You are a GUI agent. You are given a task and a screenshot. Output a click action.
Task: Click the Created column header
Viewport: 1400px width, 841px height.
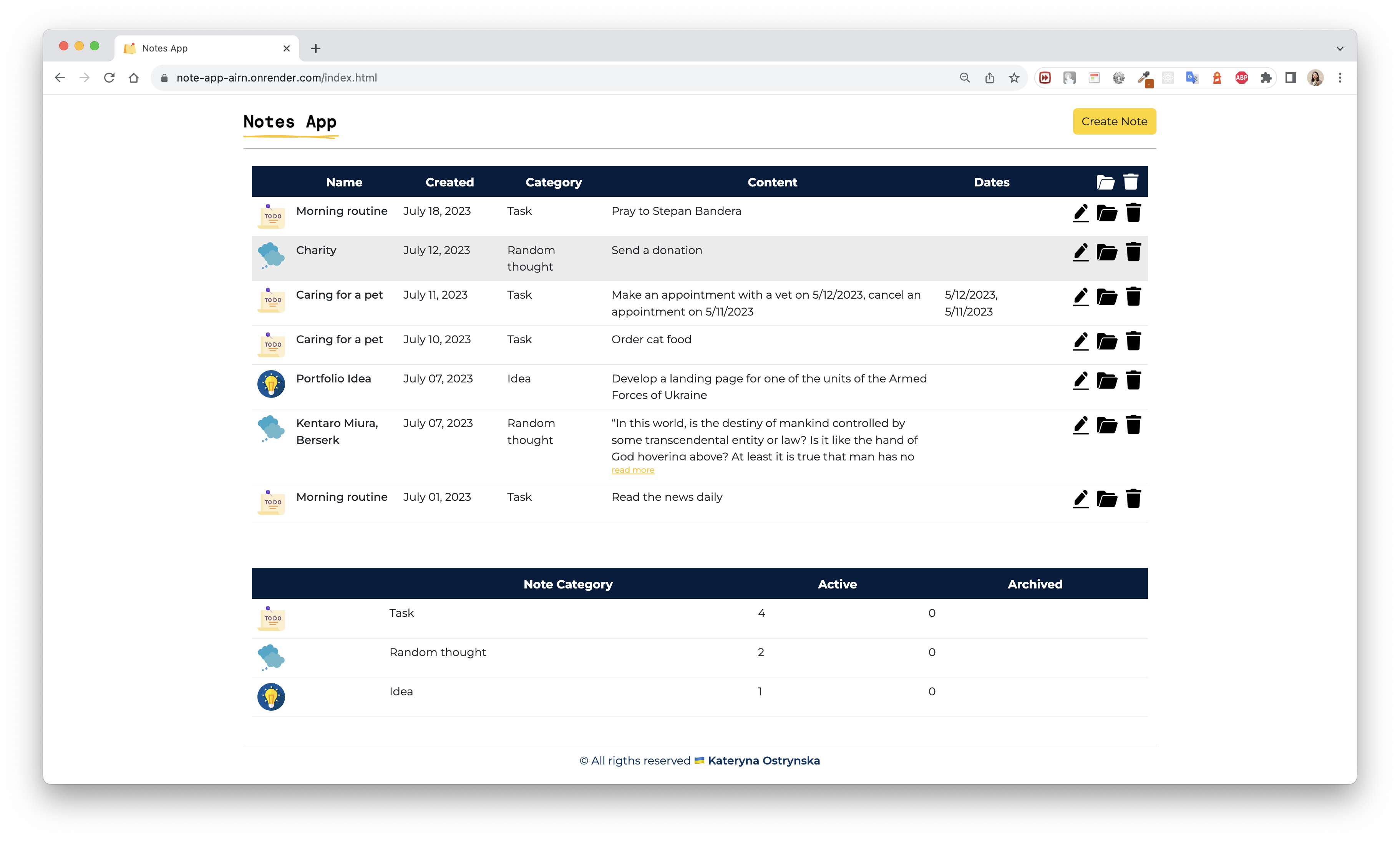click(x=449, y=183)
